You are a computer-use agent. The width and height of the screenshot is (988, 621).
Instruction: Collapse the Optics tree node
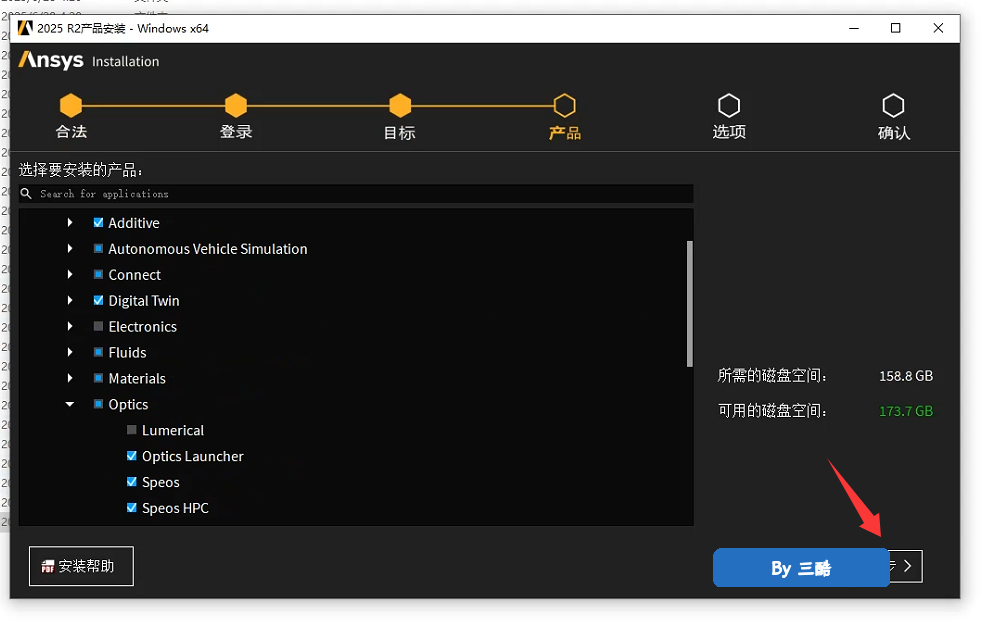tap(70, 404)
